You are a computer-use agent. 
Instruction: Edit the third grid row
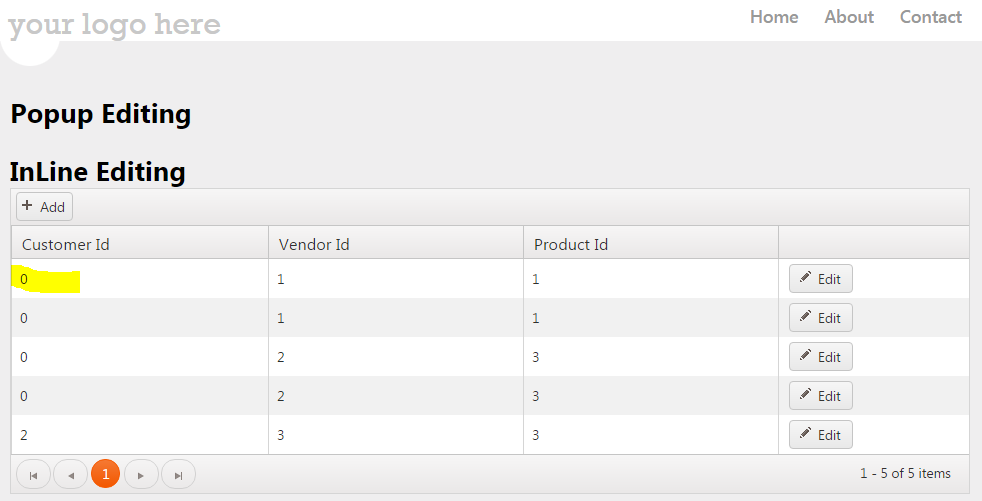pyautogui.click(x=820, y=357)
